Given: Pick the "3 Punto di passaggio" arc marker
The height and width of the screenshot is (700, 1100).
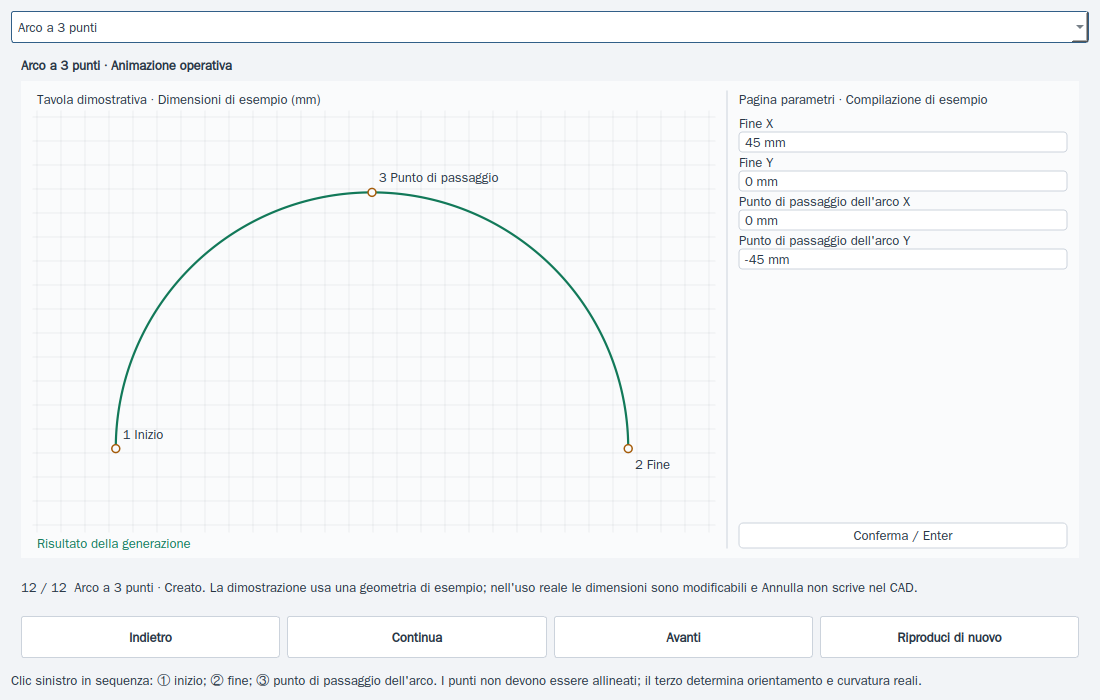Looking at the screenshot, I should point(372,192).
